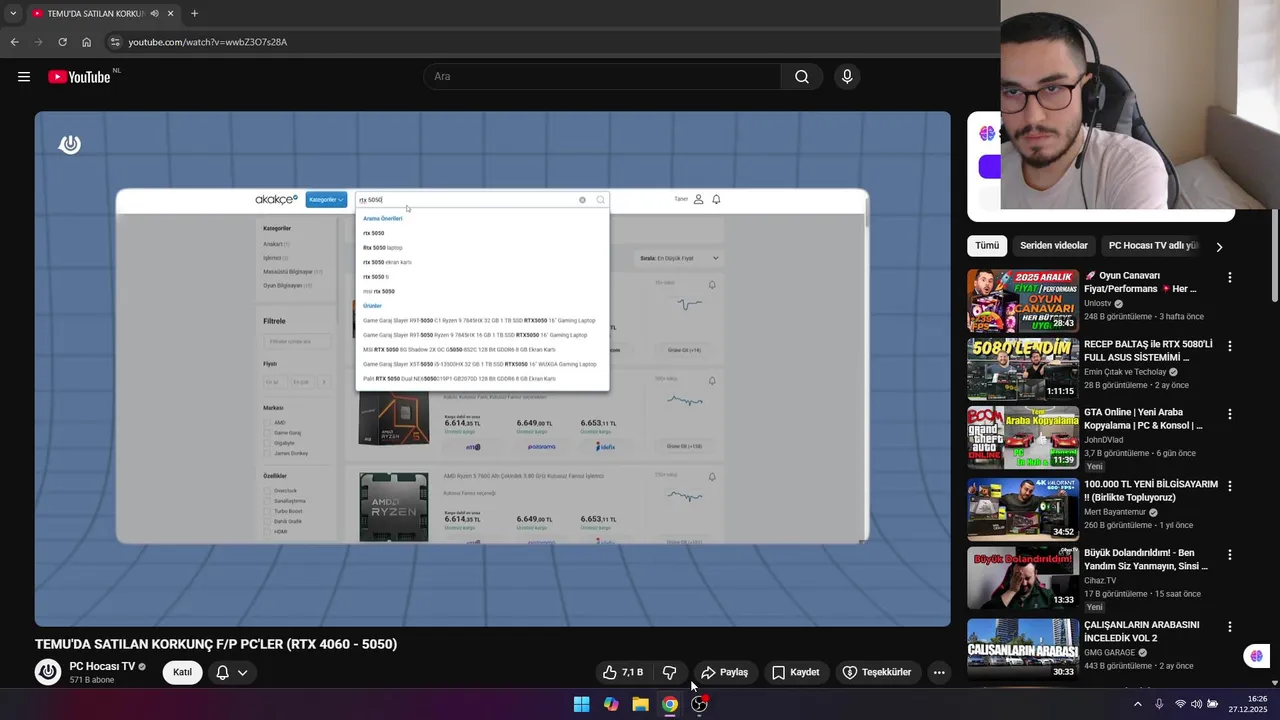Start voice search with microphone icon
This screenshot has height=720, width=1280.
tap(847, 77)
